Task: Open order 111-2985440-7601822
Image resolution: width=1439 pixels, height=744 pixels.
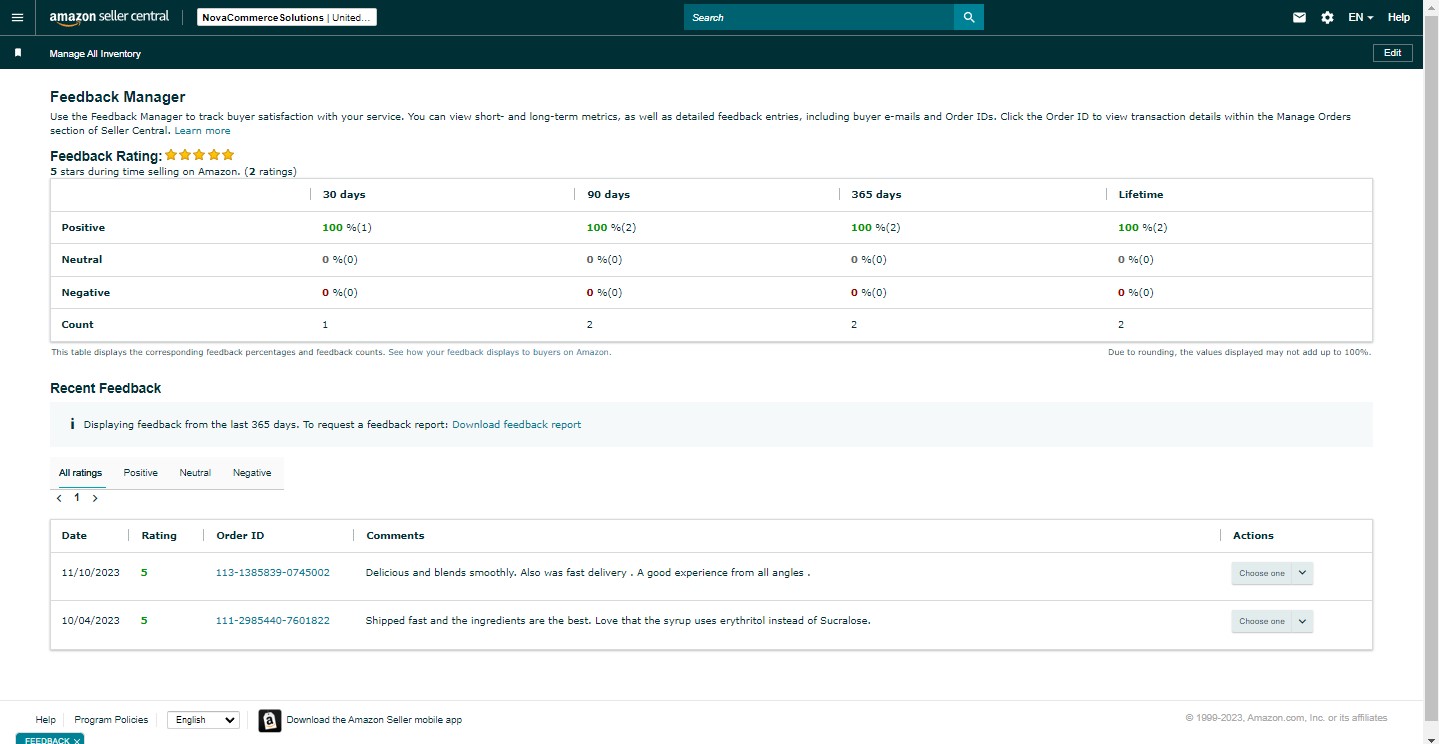Action: (x=273, y=621)
